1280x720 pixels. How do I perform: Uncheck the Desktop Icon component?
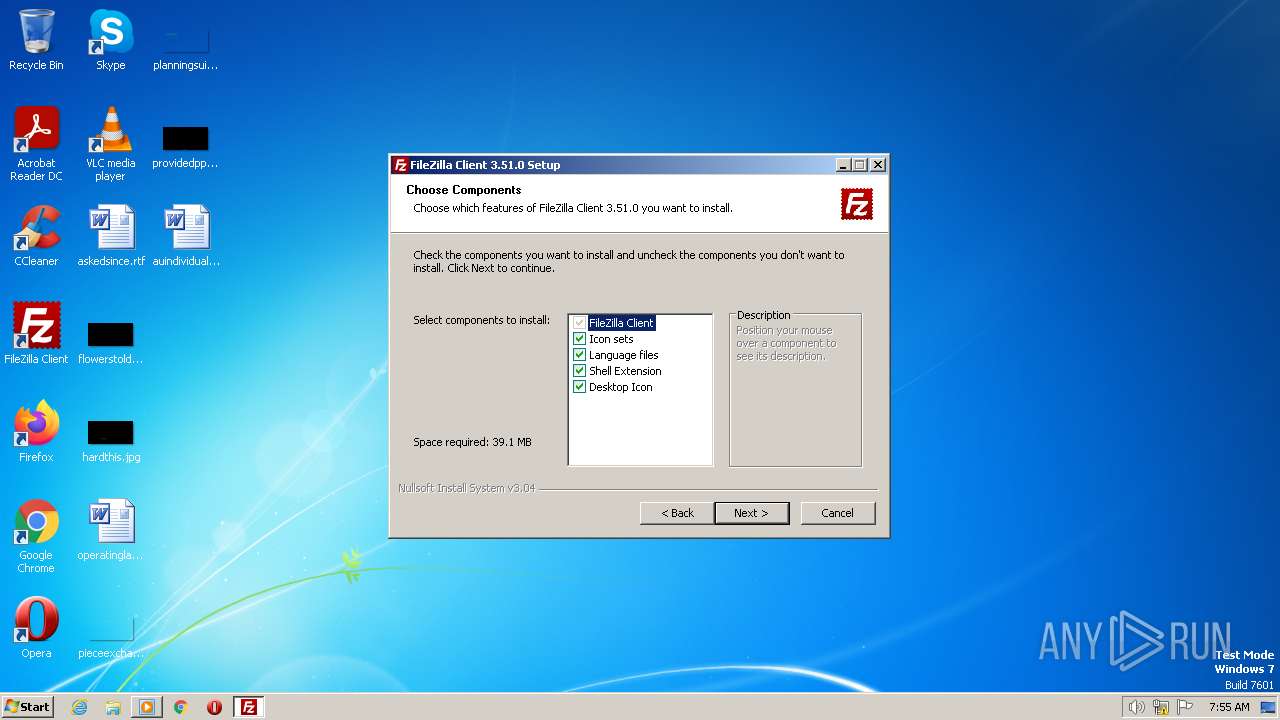(x=579, y=387)
